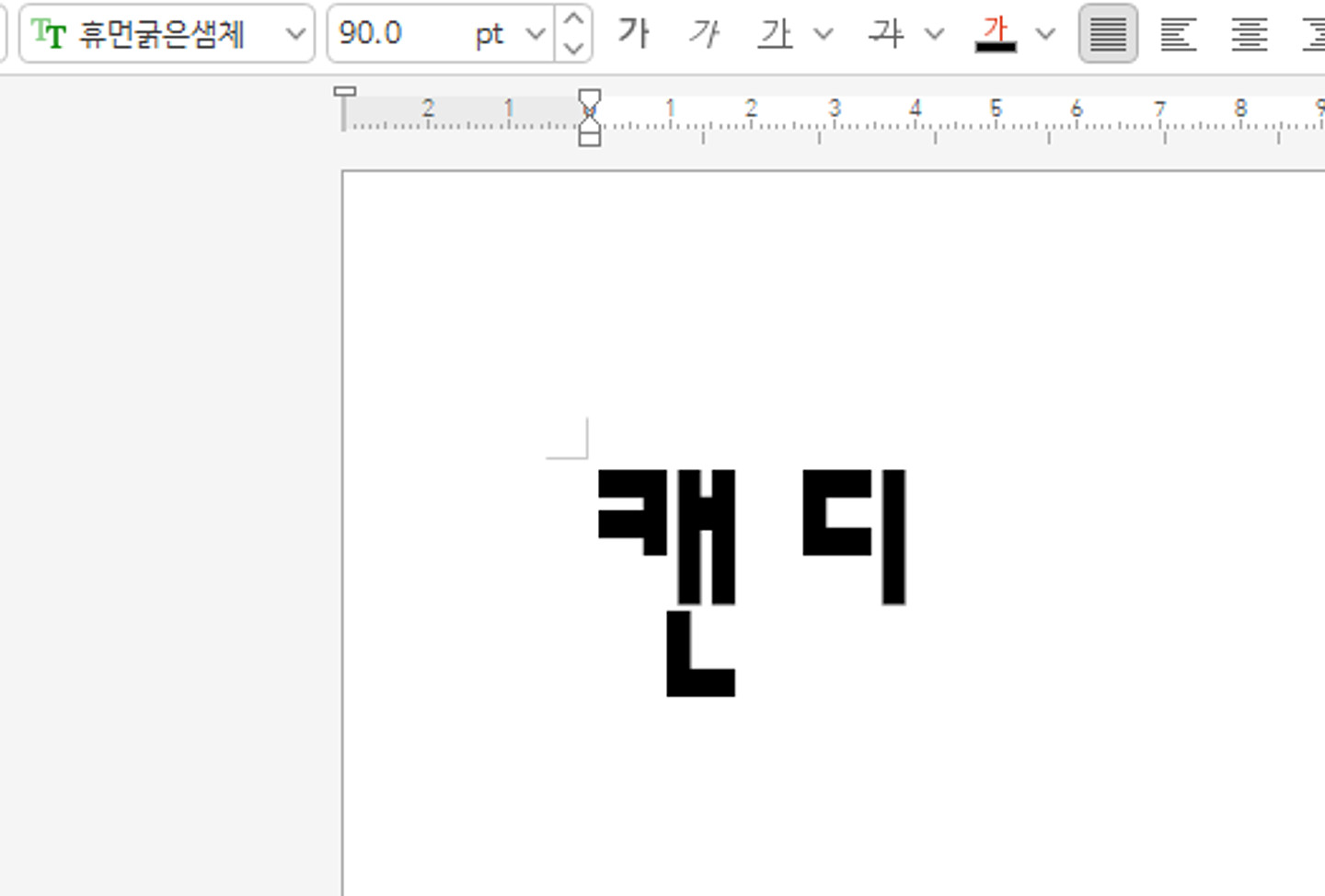Toggle justified paragraph alignment
Viewport: 1325px width, 896px height.
tap(1108, 34)
